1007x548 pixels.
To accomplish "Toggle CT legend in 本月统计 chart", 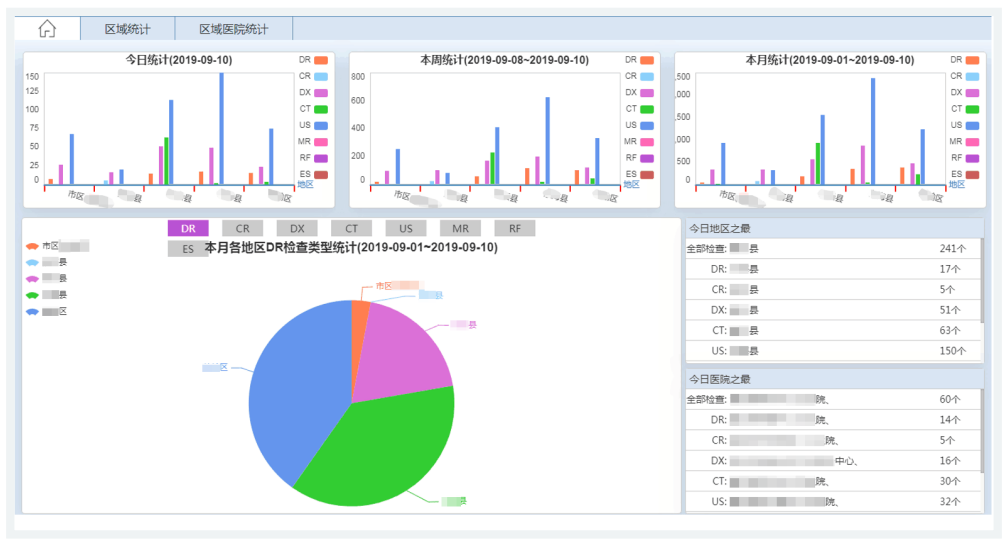I will click(973, 109).
